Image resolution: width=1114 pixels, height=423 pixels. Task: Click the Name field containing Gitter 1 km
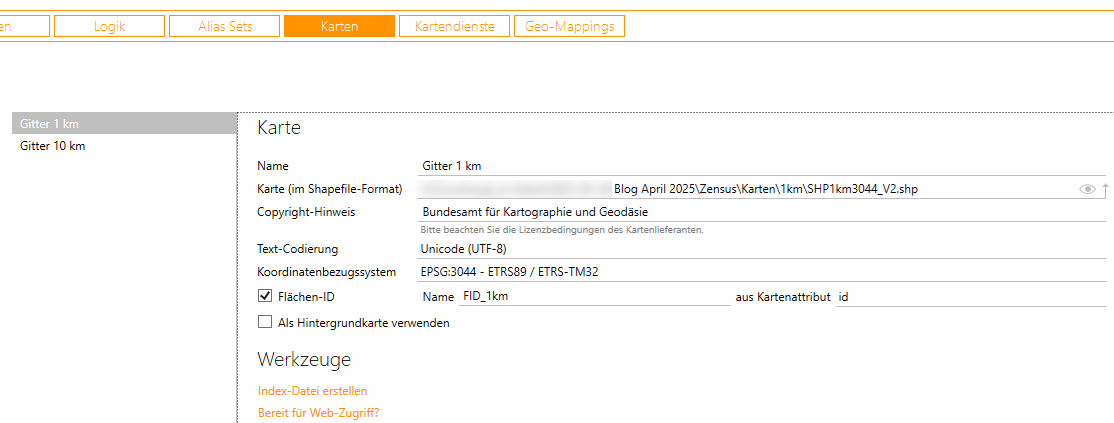[x=760, y=166]
